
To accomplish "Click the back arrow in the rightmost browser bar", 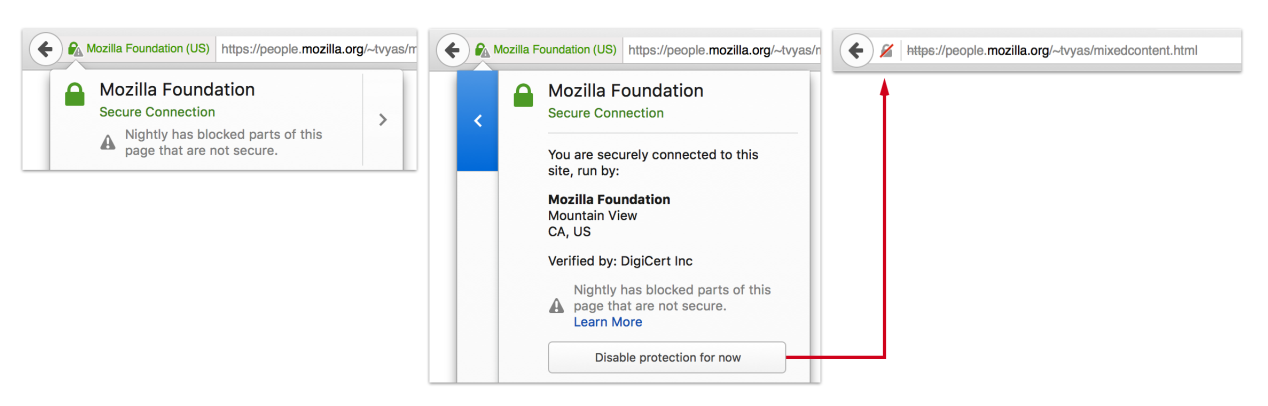I will [856, 50].
